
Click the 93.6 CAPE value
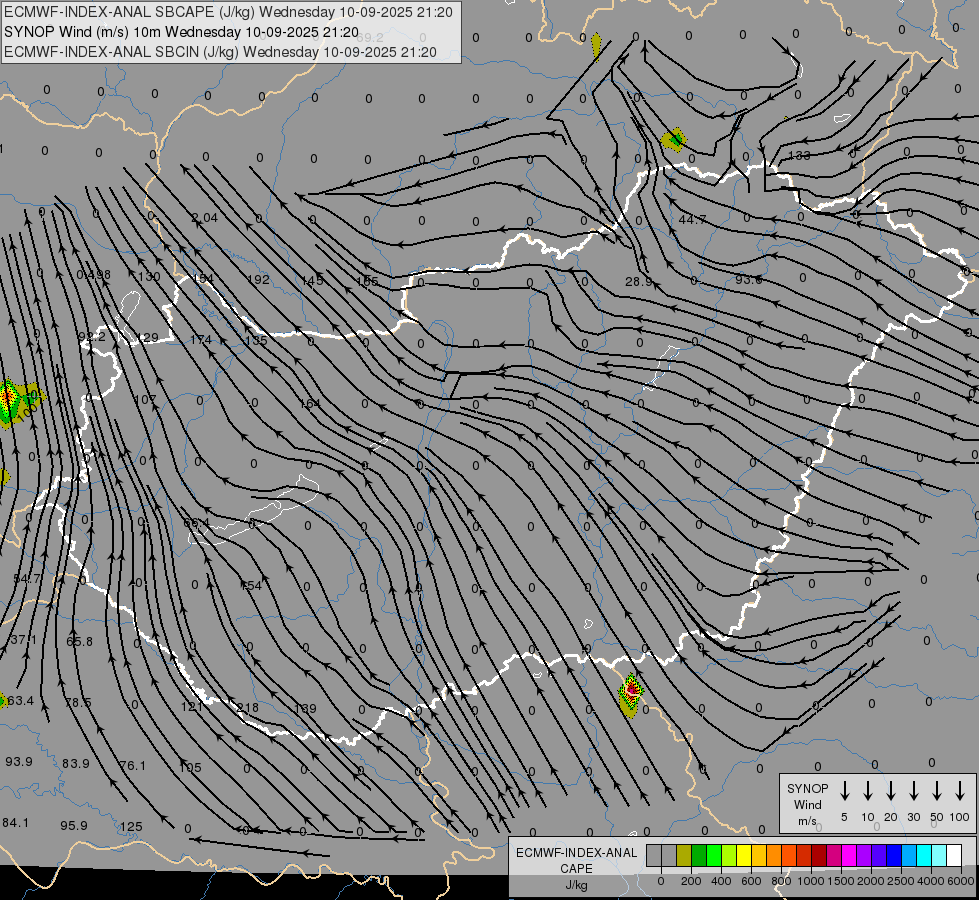749,280
